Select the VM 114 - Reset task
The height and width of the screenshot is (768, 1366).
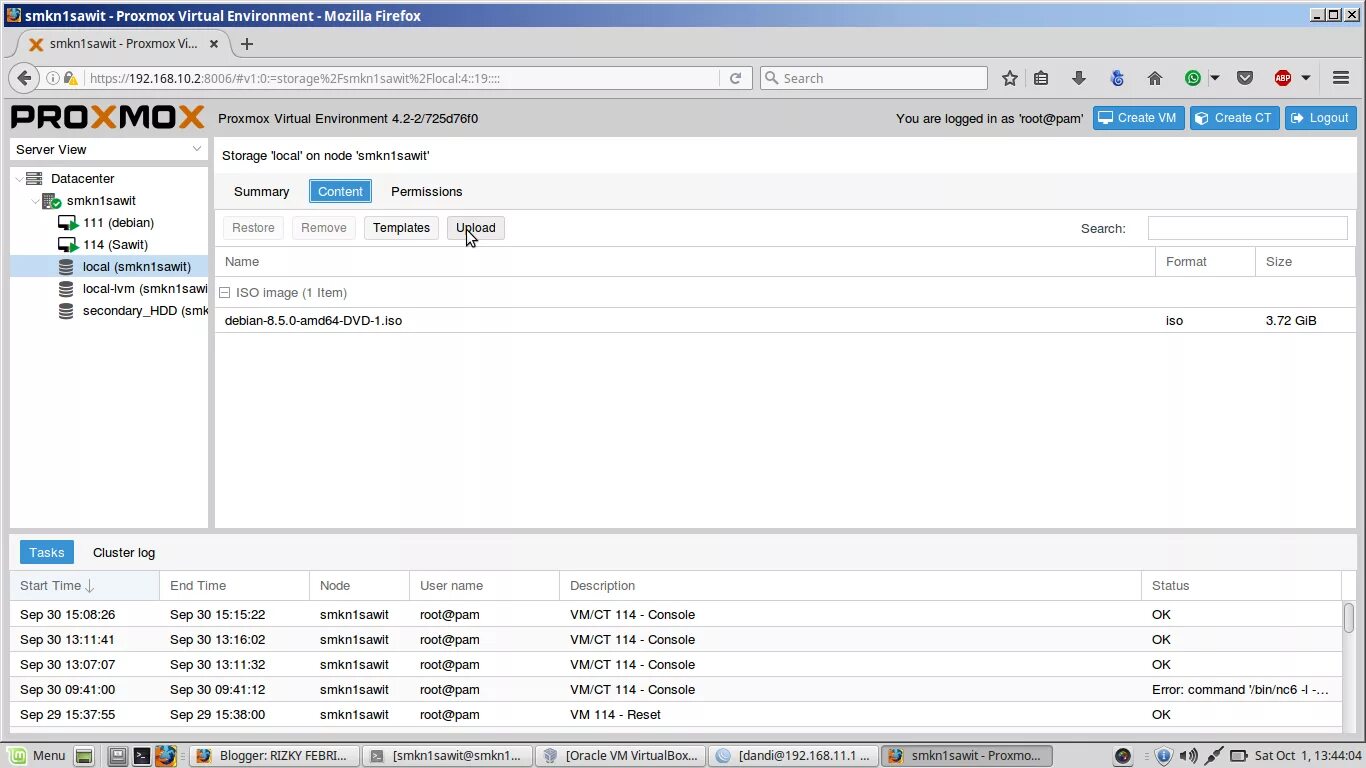(x=676, y=714)
